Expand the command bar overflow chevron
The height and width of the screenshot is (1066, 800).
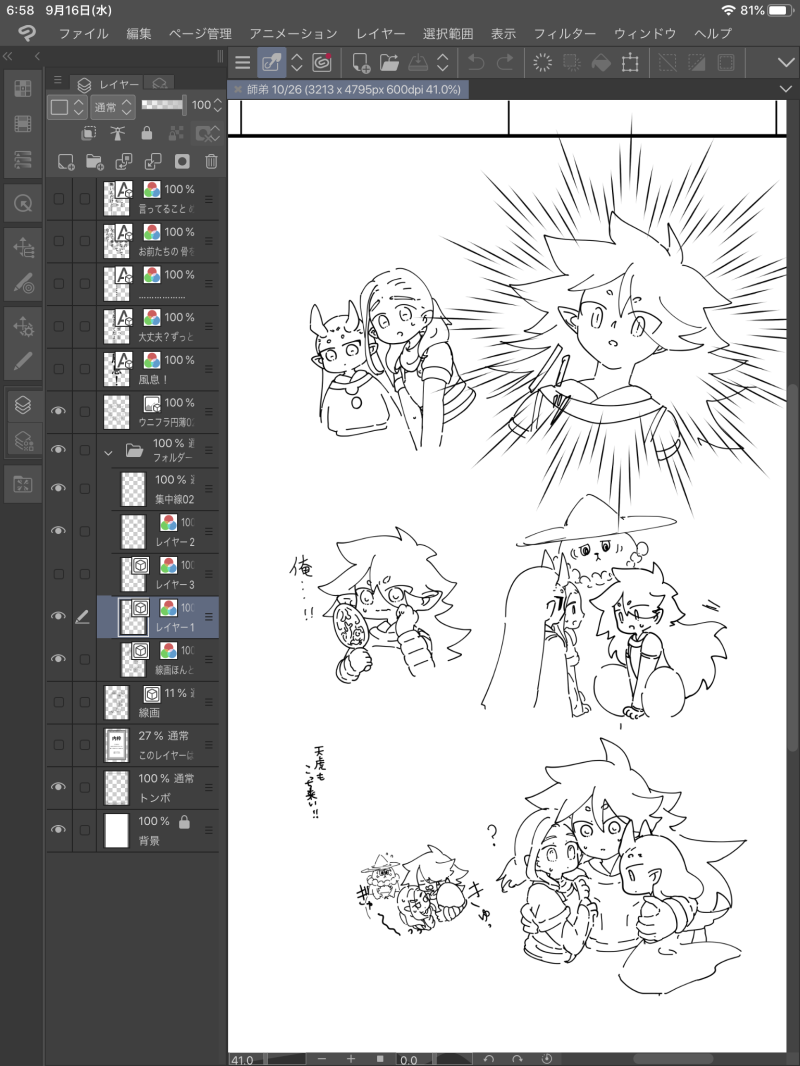786,63
